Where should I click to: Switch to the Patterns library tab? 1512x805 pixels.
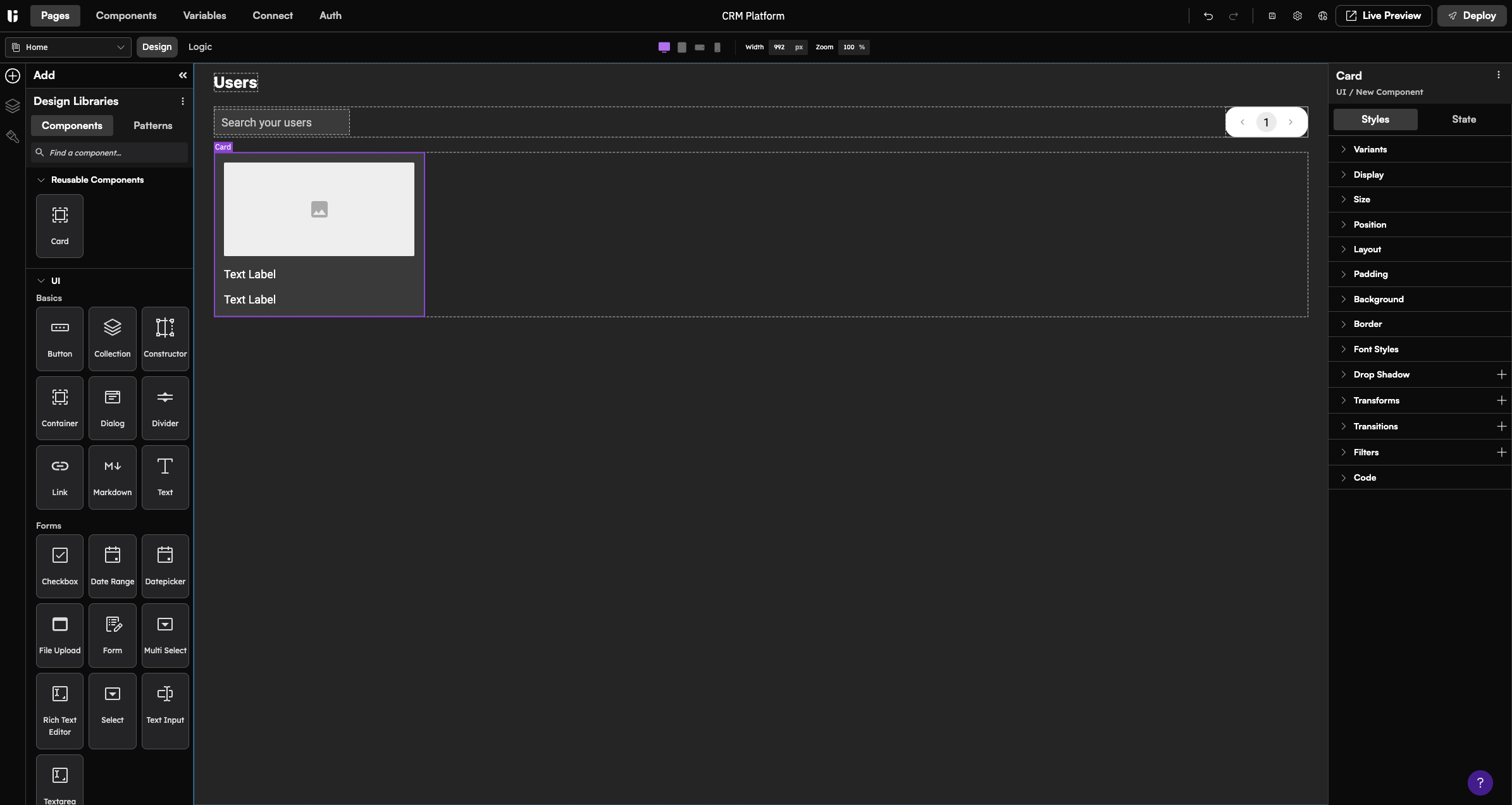click(152, 125)
